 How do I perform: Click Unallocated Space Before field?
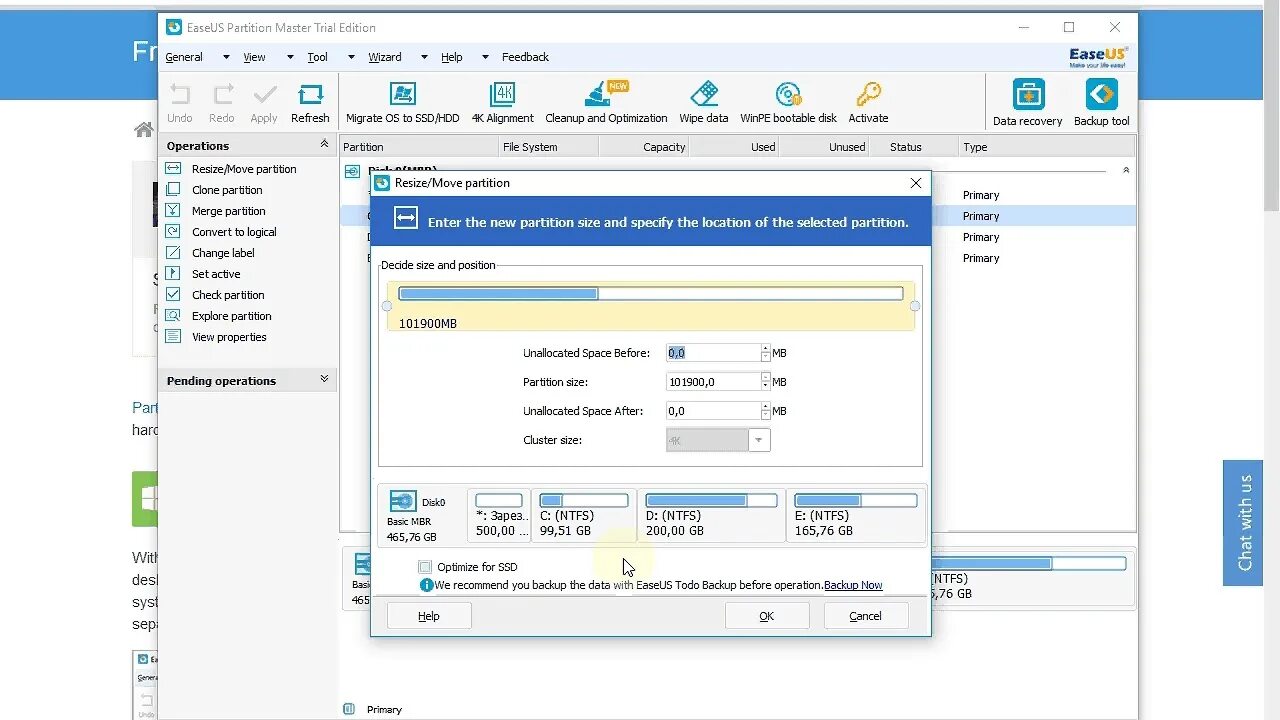[713, 353]
